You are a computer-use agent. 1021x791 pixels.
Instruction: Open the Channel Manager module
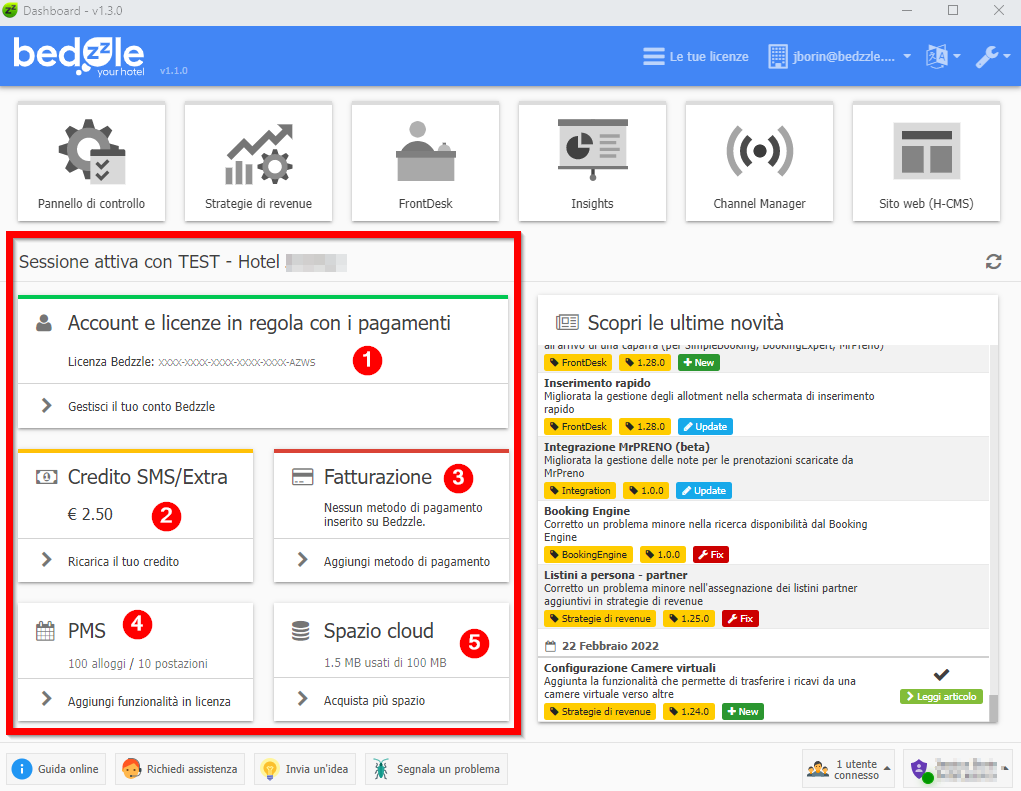pyautogui.click(x=759, y=162)
